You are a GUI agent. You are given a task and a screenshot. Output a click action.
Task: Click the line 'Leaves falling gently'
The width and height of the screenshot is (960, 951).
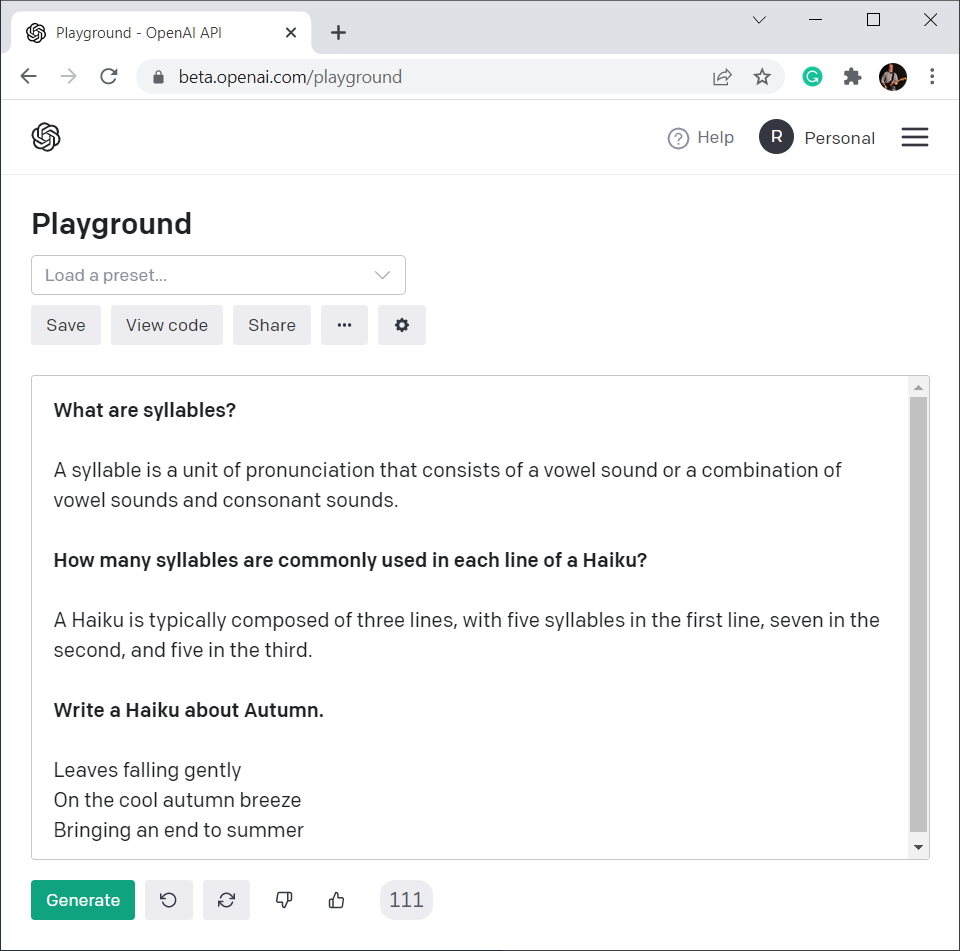tap(148, 770)
